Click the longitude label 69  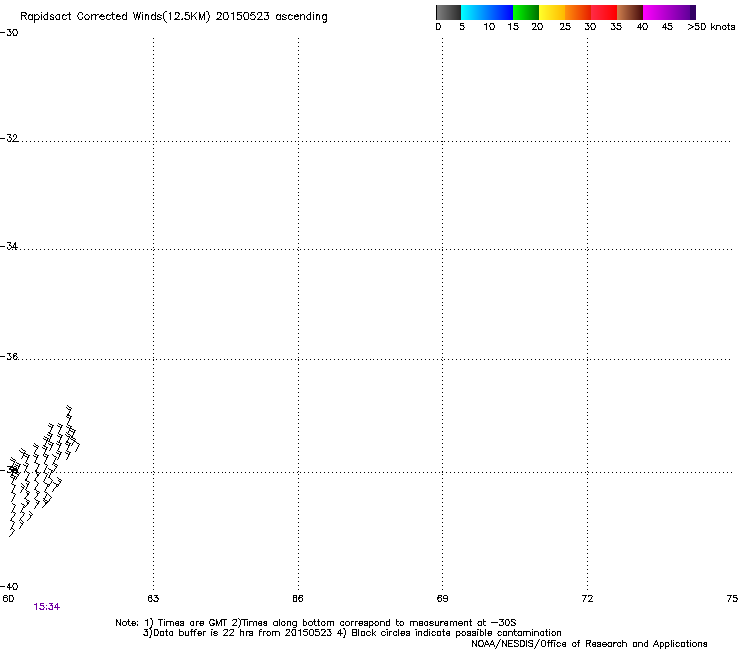click(442, 599)
